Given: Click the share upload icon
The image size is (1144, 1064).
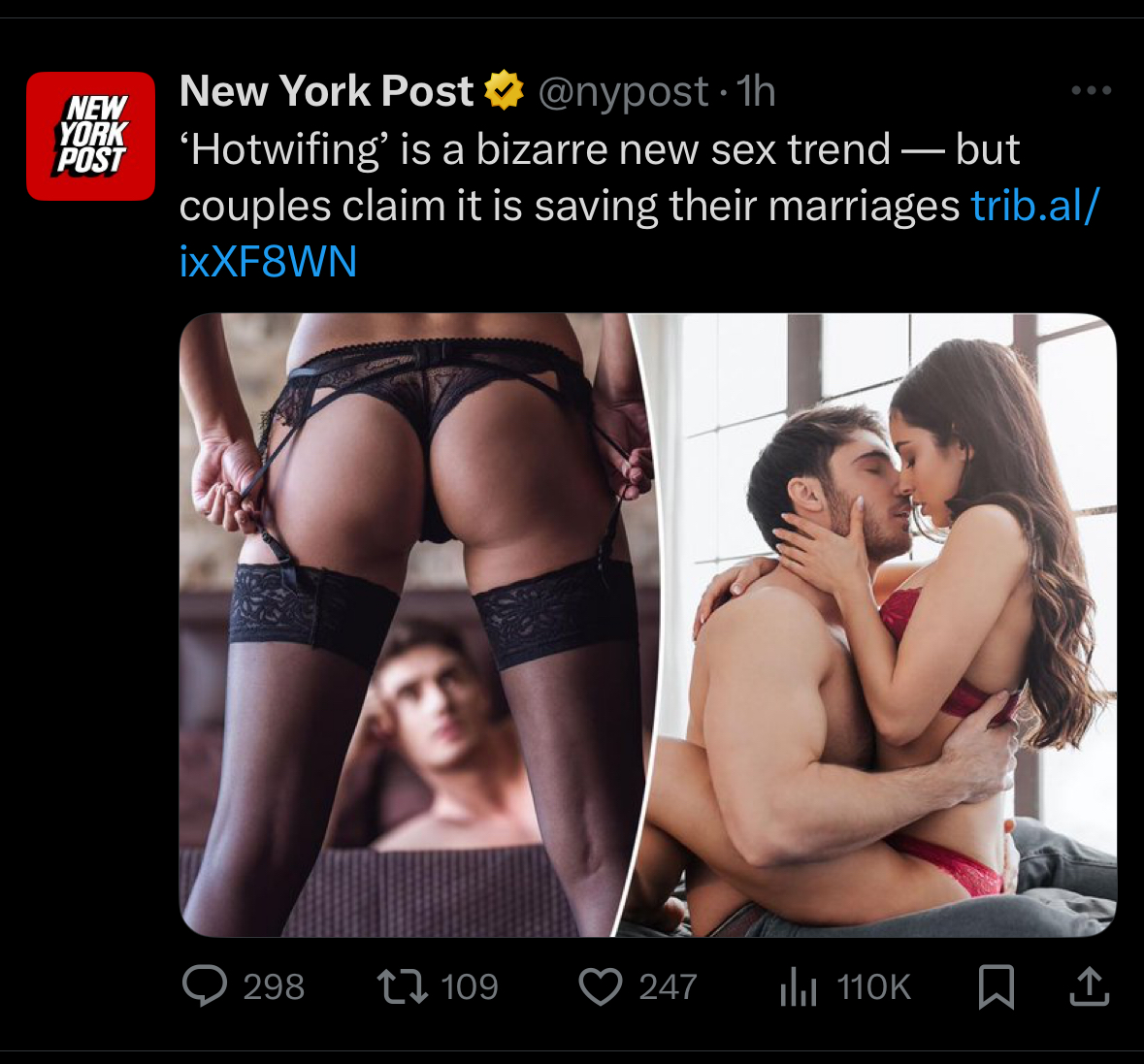Looking at the screenshot, I should tap(1090, 986).
